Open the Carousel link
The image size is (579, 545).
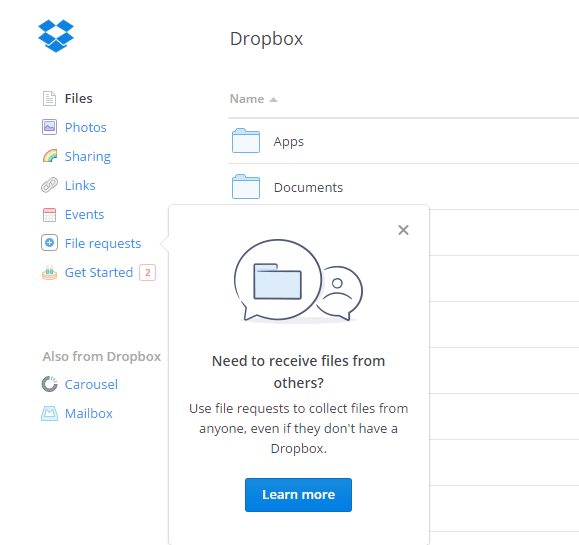point(91,384)
